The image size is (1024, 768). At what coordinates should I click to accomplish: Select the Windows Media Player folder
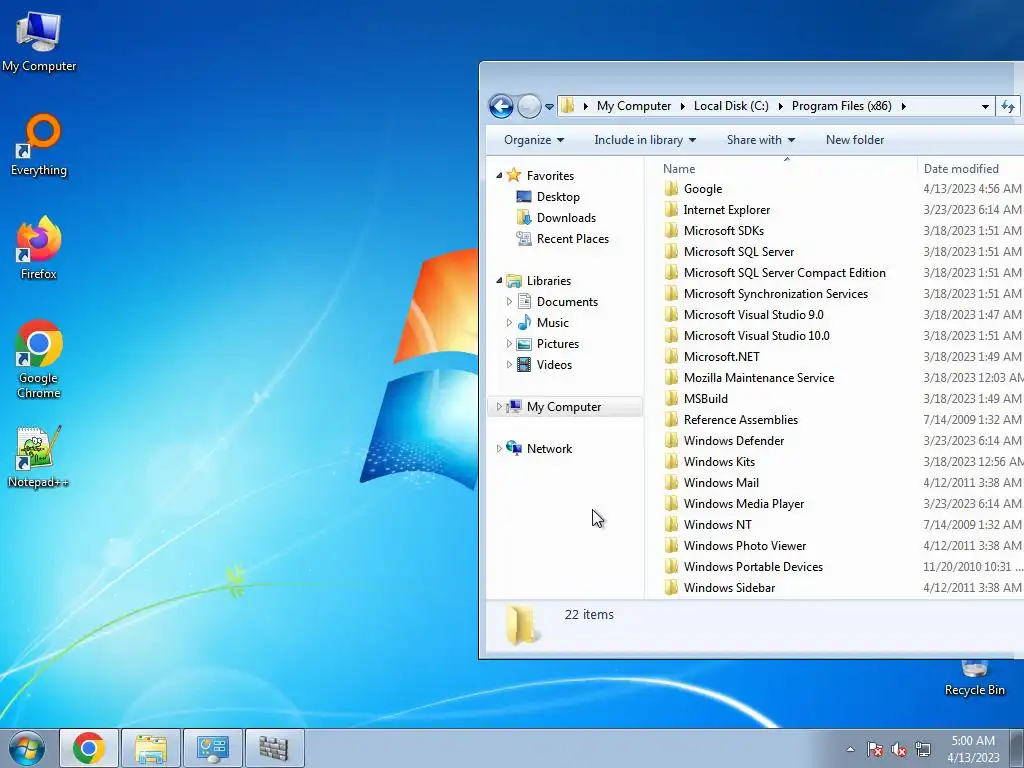click(743, 504)
